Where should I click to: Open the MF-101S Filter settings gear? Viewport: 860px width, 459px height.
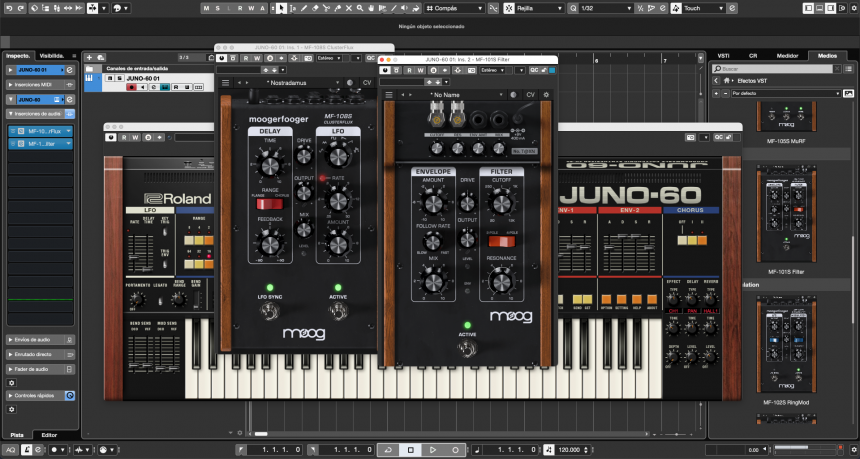[x=546, y=95]
